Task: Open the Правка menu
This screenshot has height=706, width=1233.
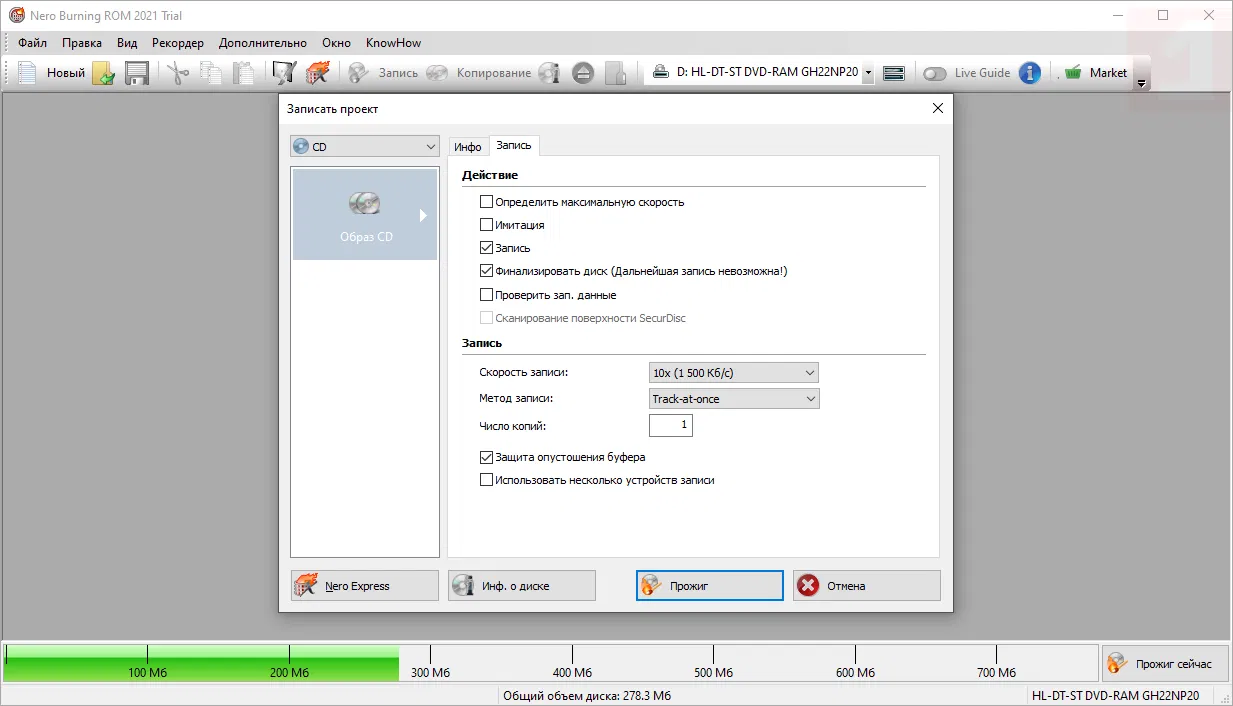Action: [x=82, y=43]
